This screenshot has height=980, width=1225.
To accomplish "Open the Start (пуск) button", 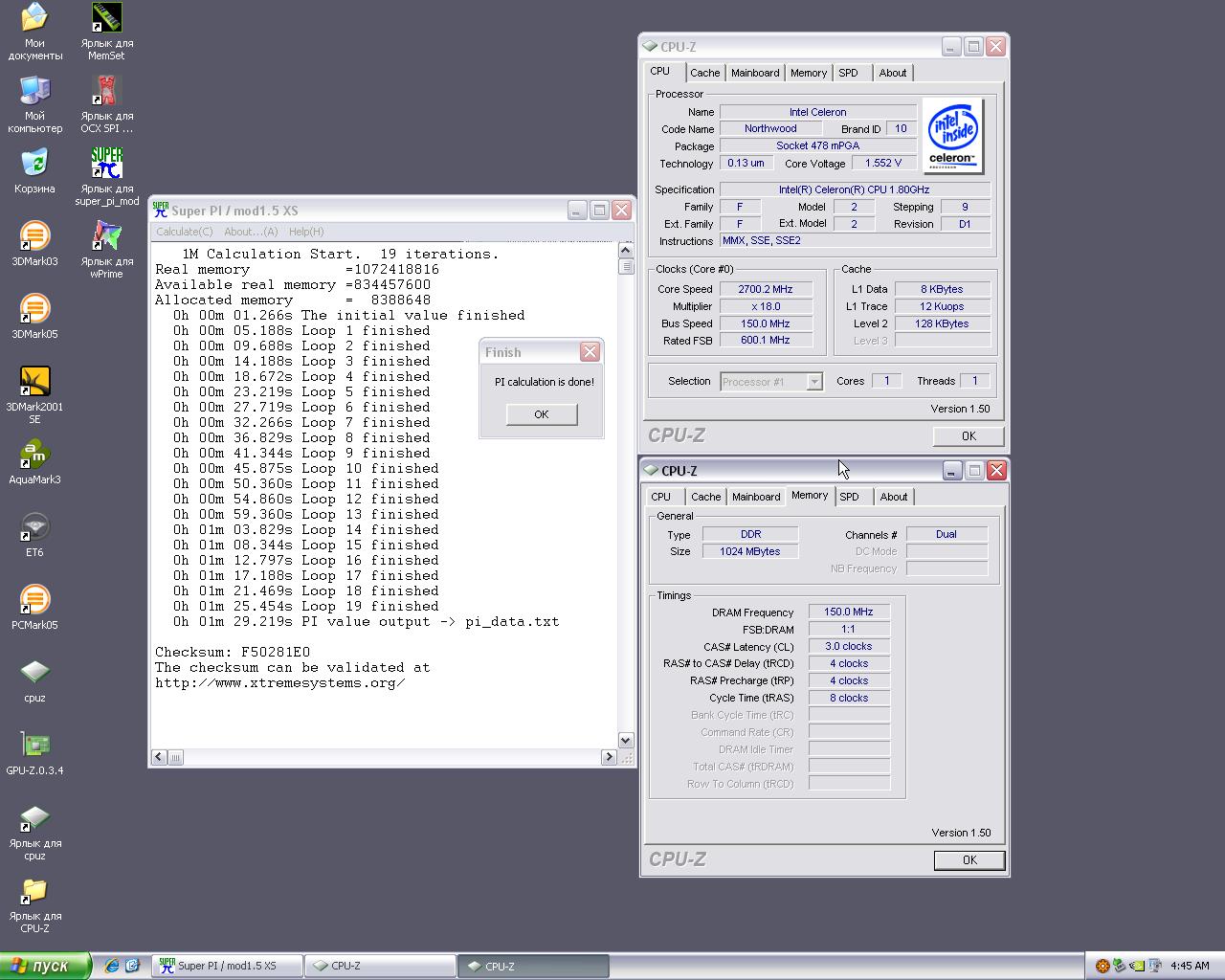I will pos(46,966).
